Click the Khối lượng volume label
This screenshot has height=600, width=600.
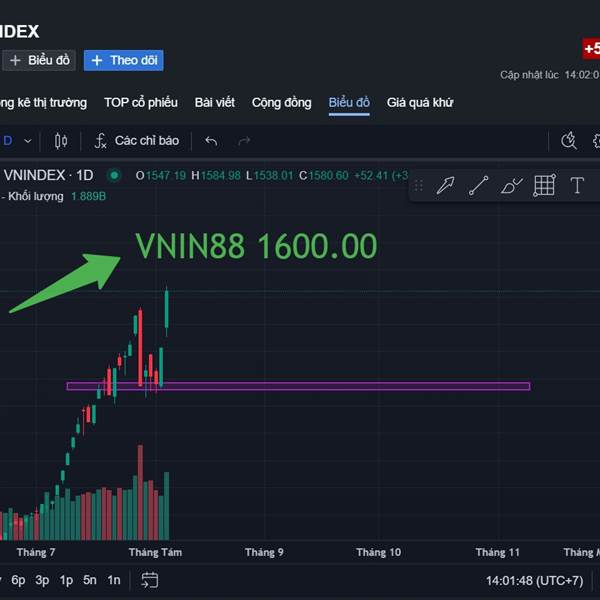pos(36,196)
